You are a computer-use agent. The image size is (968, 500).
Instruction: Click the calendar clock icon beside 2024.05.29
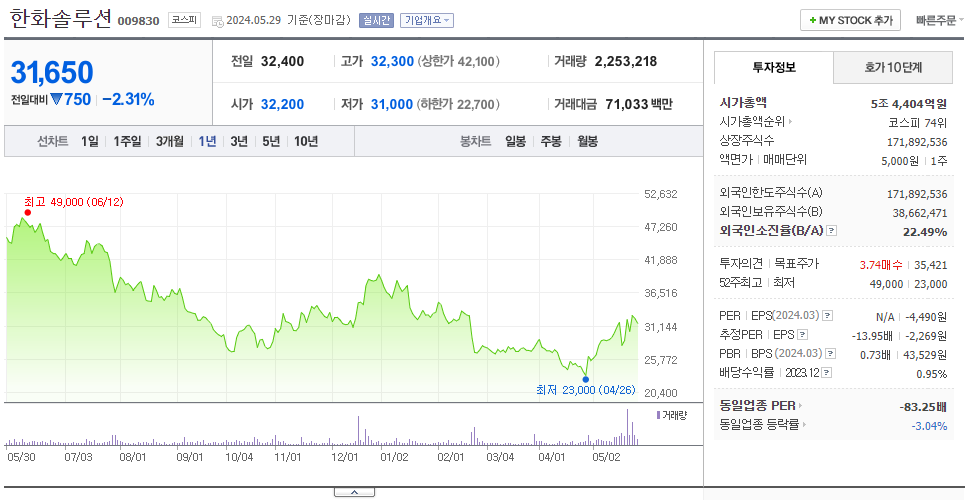pyautogui.click(x=217, y=21)
